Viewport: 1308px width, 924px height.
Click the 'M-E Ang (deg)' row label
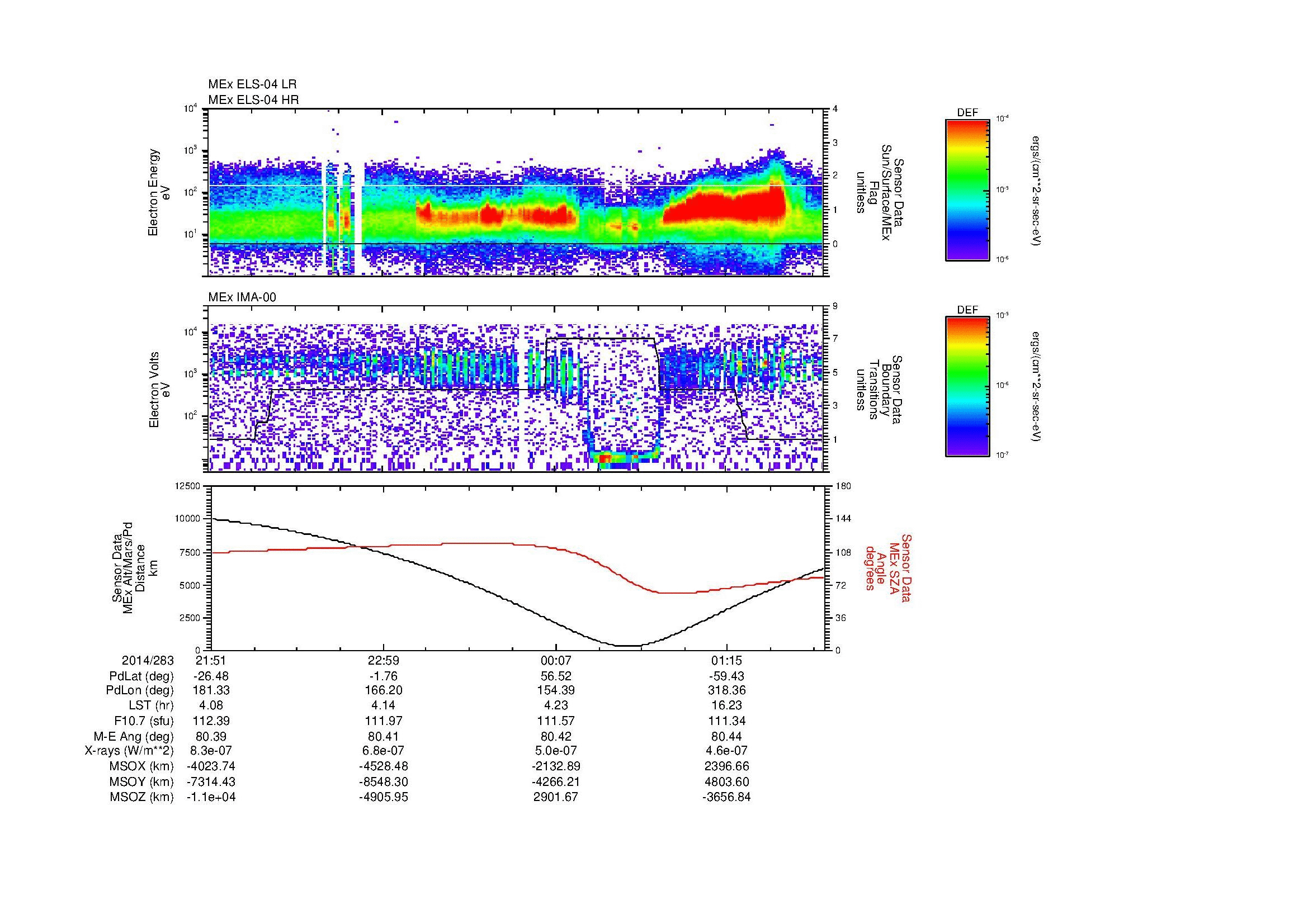click(x=133, y=736)
